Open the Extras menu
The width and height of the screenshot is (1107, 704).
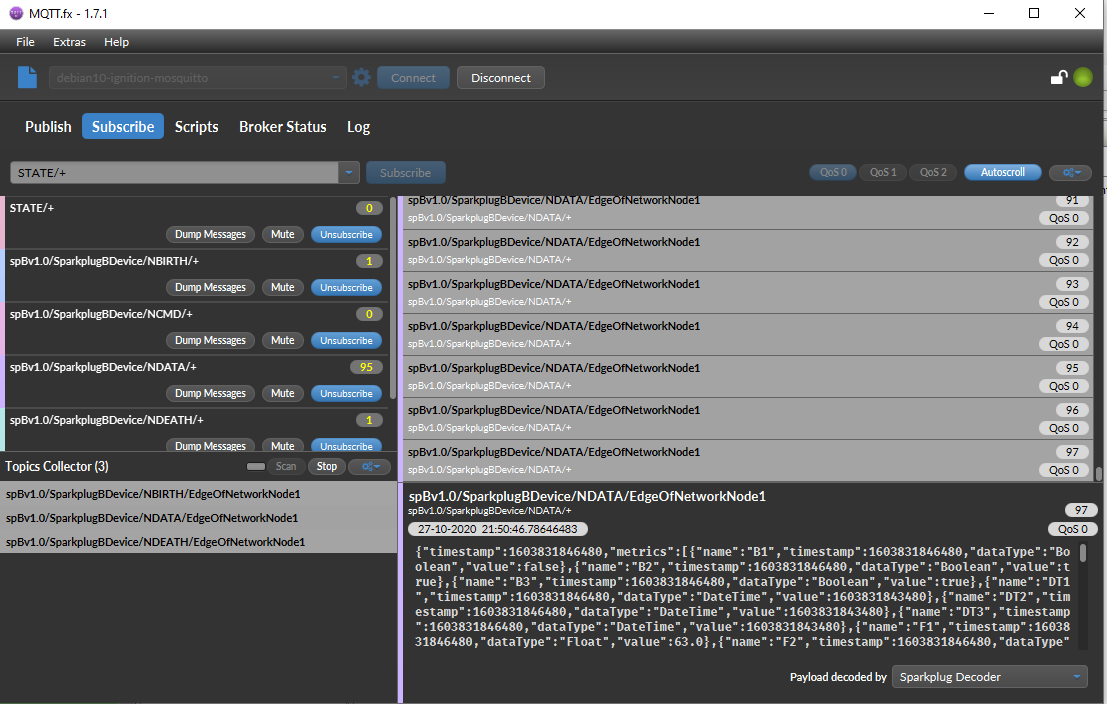click(x=69, y=42)
